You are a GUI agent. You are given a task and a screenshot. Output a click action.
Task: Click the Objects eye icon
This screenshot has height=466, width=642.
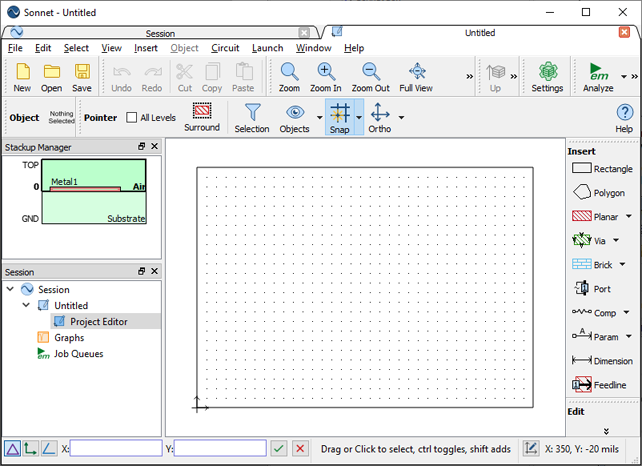(x=294, y=118)
